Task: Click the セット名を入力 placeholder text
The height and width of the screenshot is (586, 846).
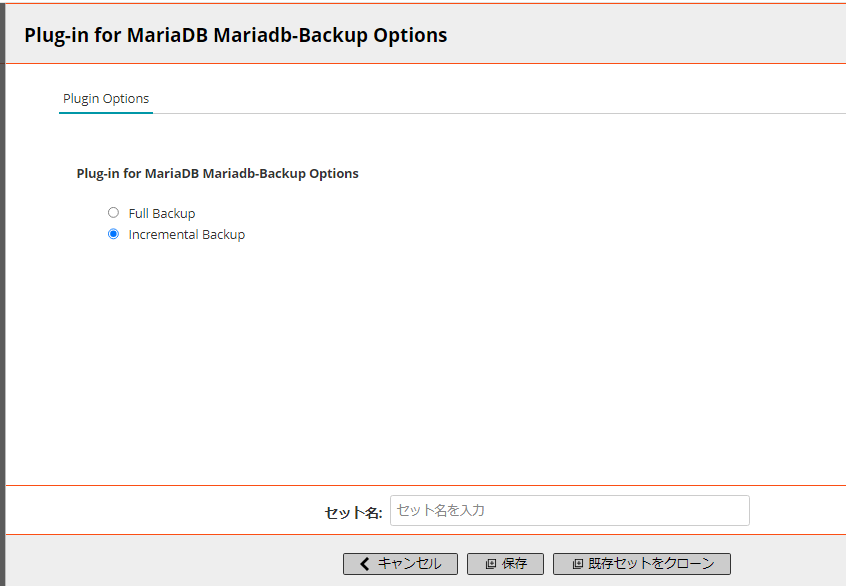Action: (440, 510)
